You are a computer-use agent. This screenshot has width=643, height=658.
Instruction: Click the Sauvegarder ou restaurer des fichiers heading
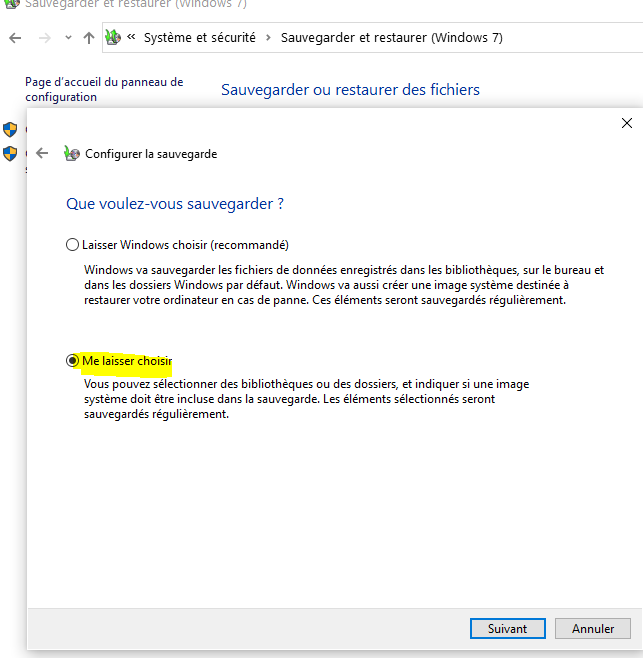[x=350, y=90]
